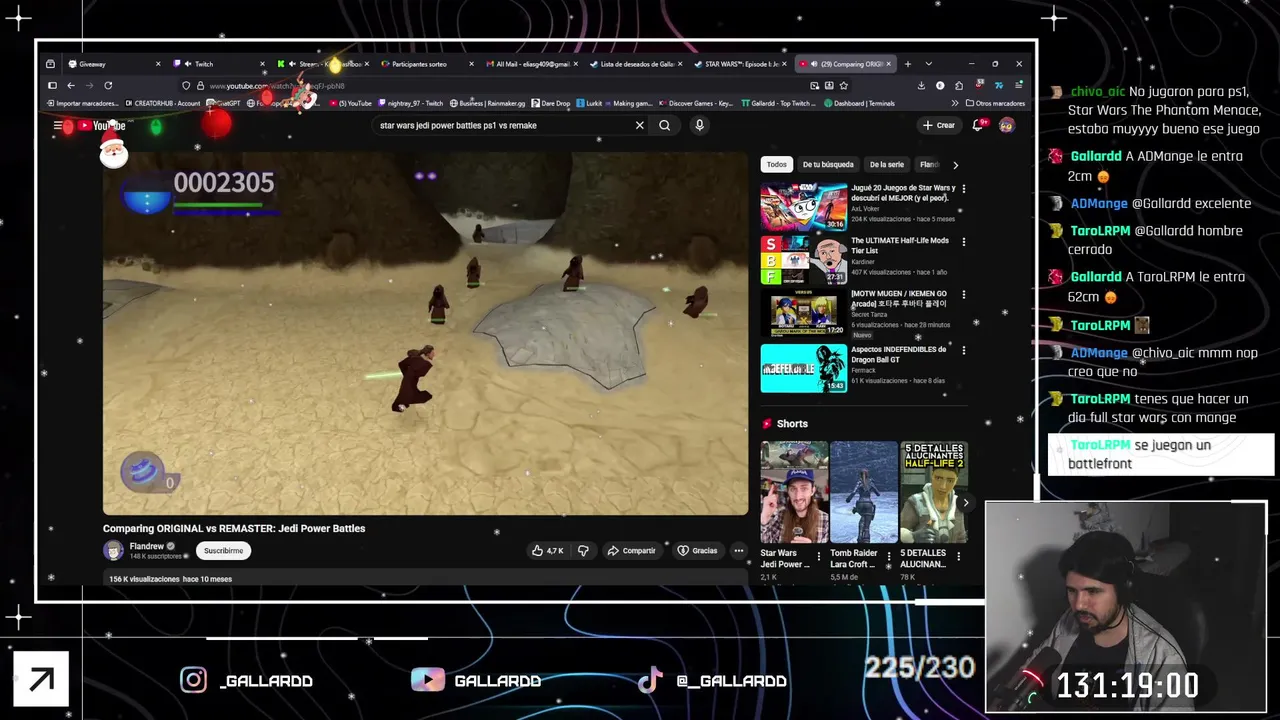
Task: Open options menu for Aspectos INDEFENDIBLES video
Action: coord(964,351)
